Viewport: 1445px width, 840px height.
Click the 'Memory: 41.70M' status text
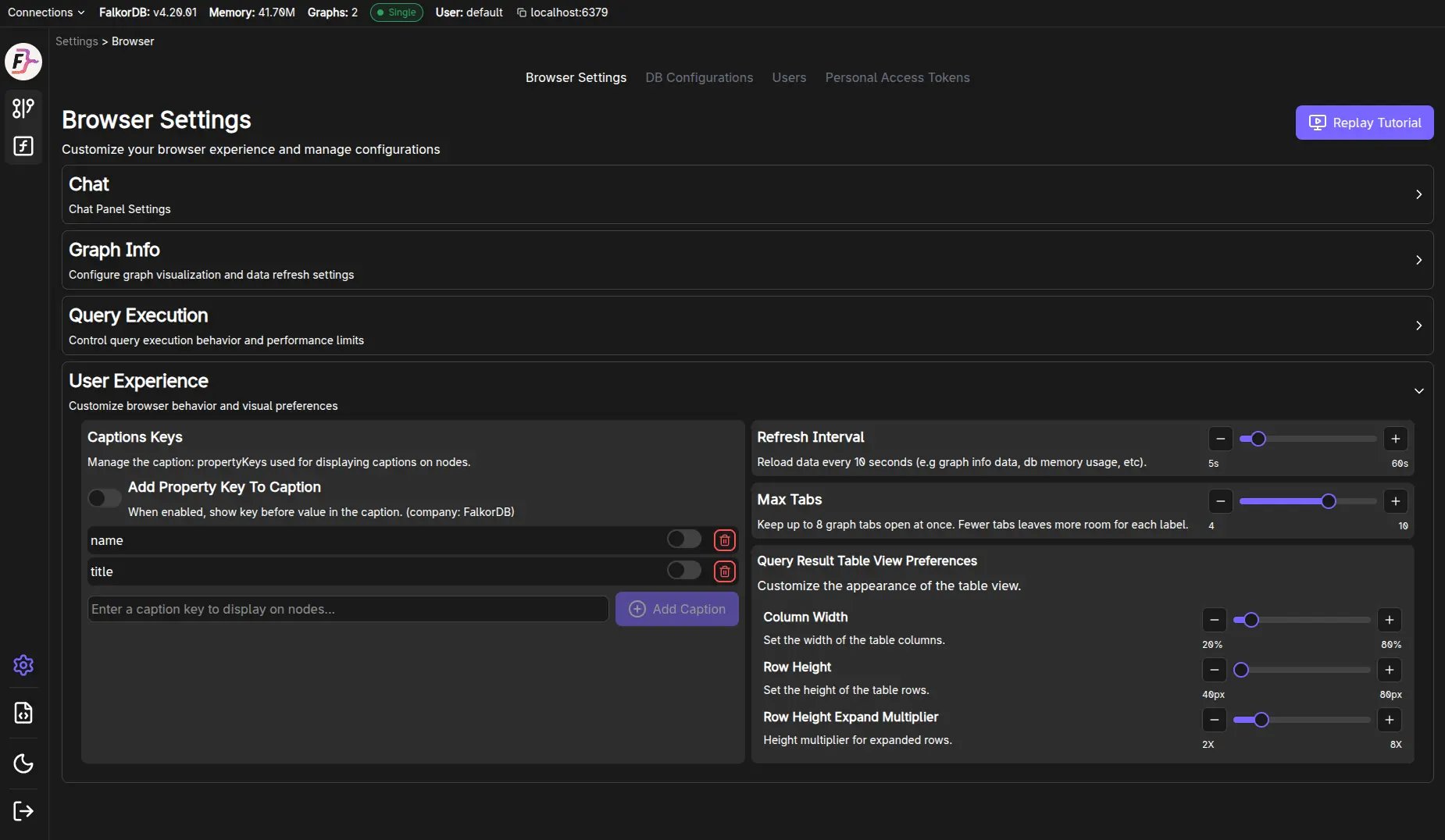pyautogui.click(x=252, y=12)
